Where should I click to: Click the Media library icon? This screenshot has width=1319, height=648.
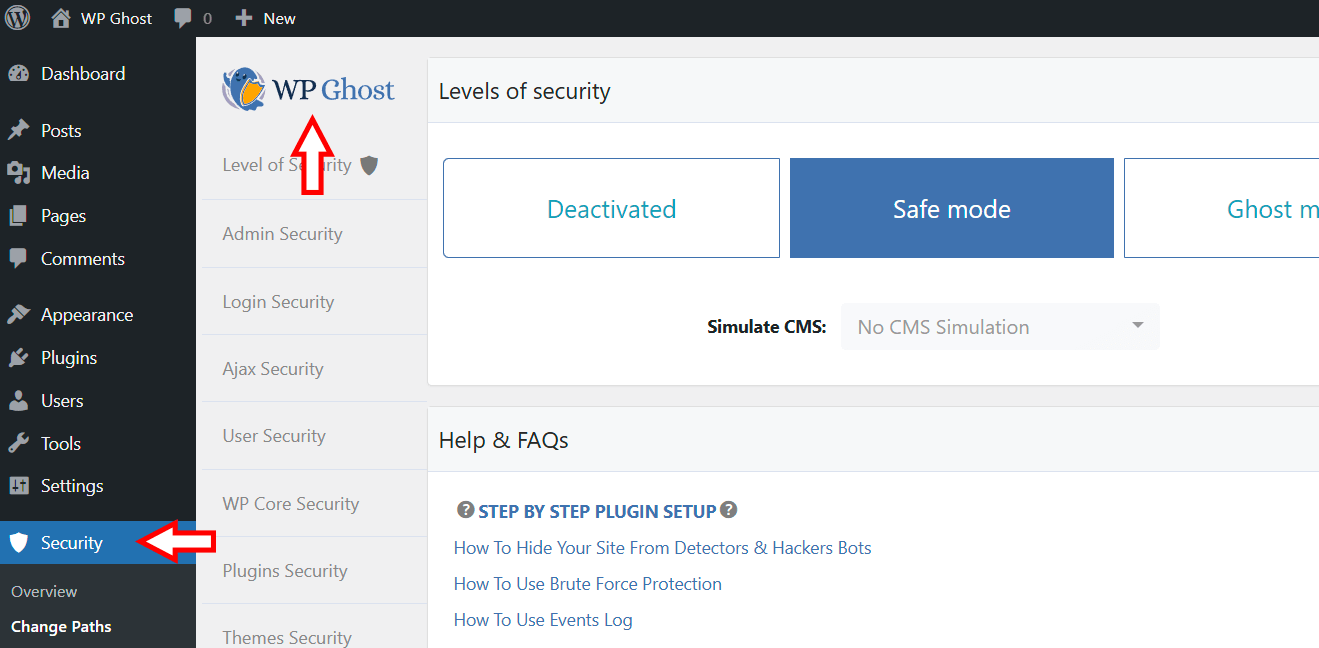[18, 173]
